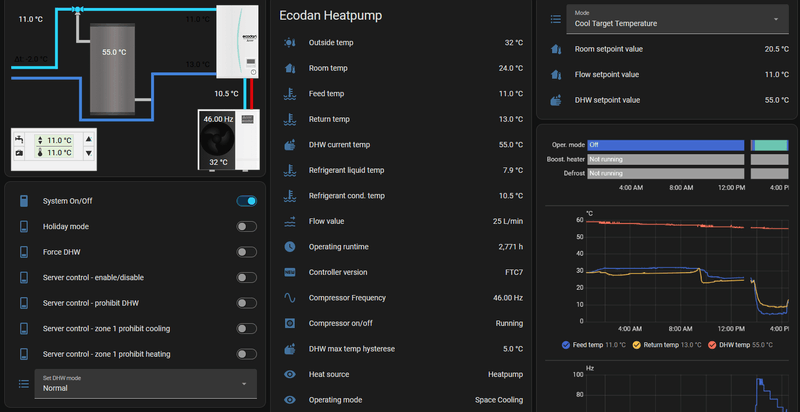Click the Outside temp sun thermometer icon
The height and width of the screenshot is (412, 800).
click(290, 43)
